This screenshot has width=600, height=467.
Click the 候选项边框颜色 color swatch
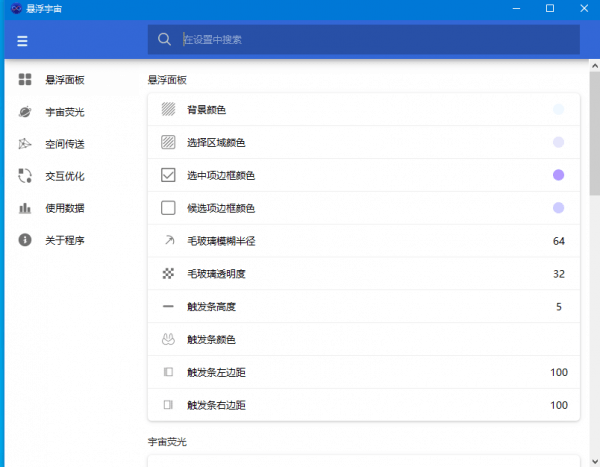click(x=558, y=208)
